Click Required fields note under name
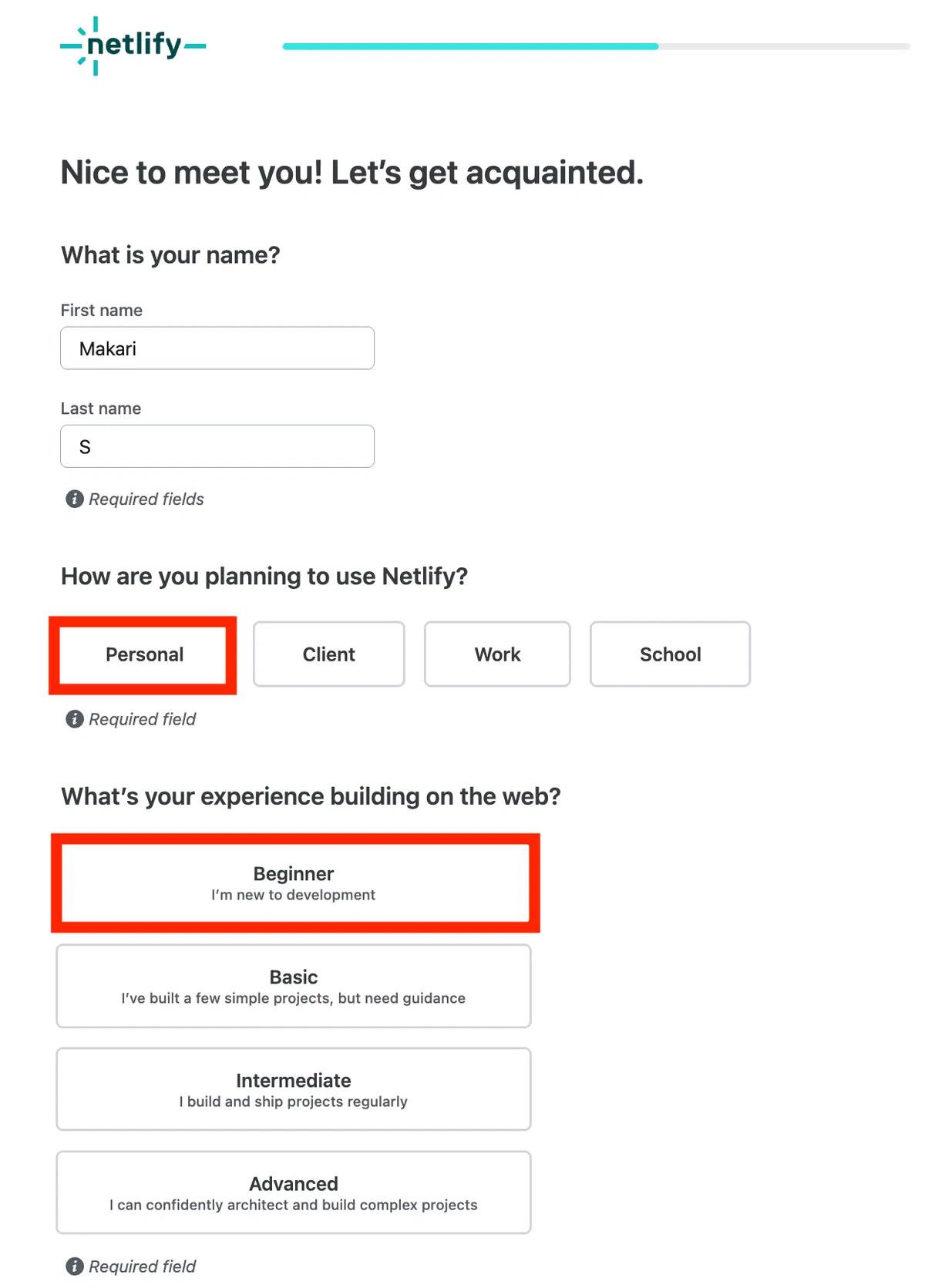 (x=146, y=499)
